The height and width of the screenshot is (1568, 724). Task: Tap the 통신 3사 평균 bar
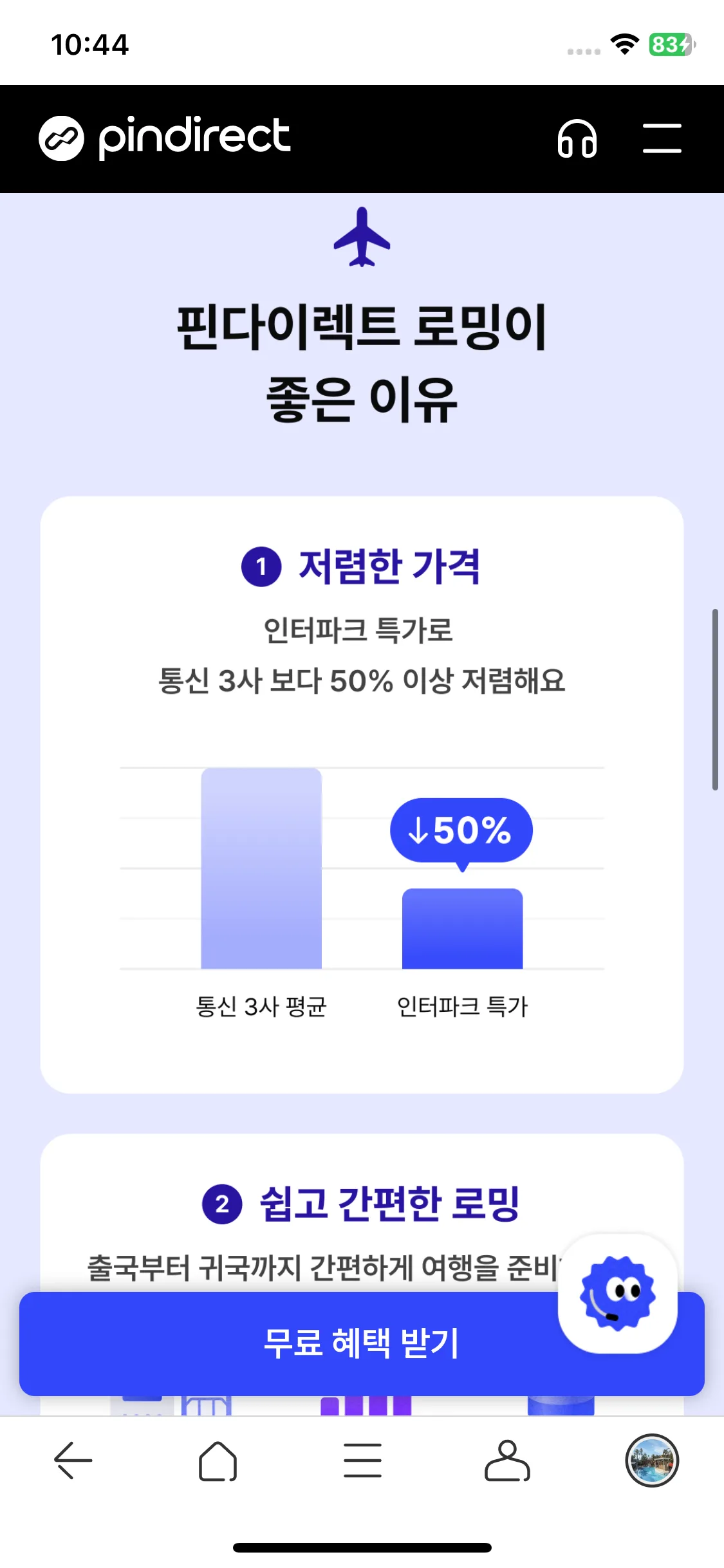click(x=261, y=868)
